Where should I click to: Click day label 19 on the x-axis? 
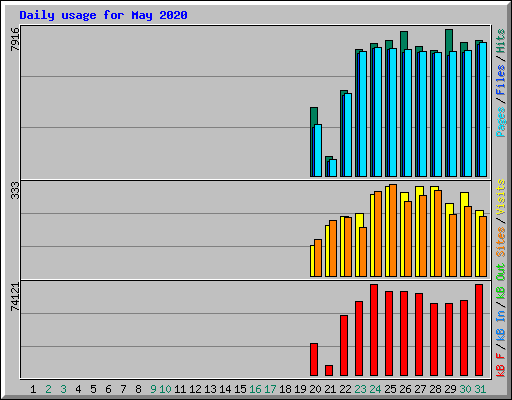300,389
